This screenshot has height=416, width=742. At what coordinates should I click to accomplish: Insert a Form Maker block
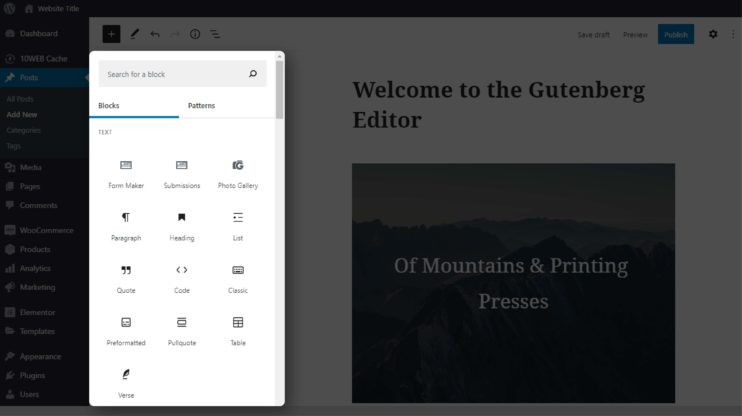(126, 174)
